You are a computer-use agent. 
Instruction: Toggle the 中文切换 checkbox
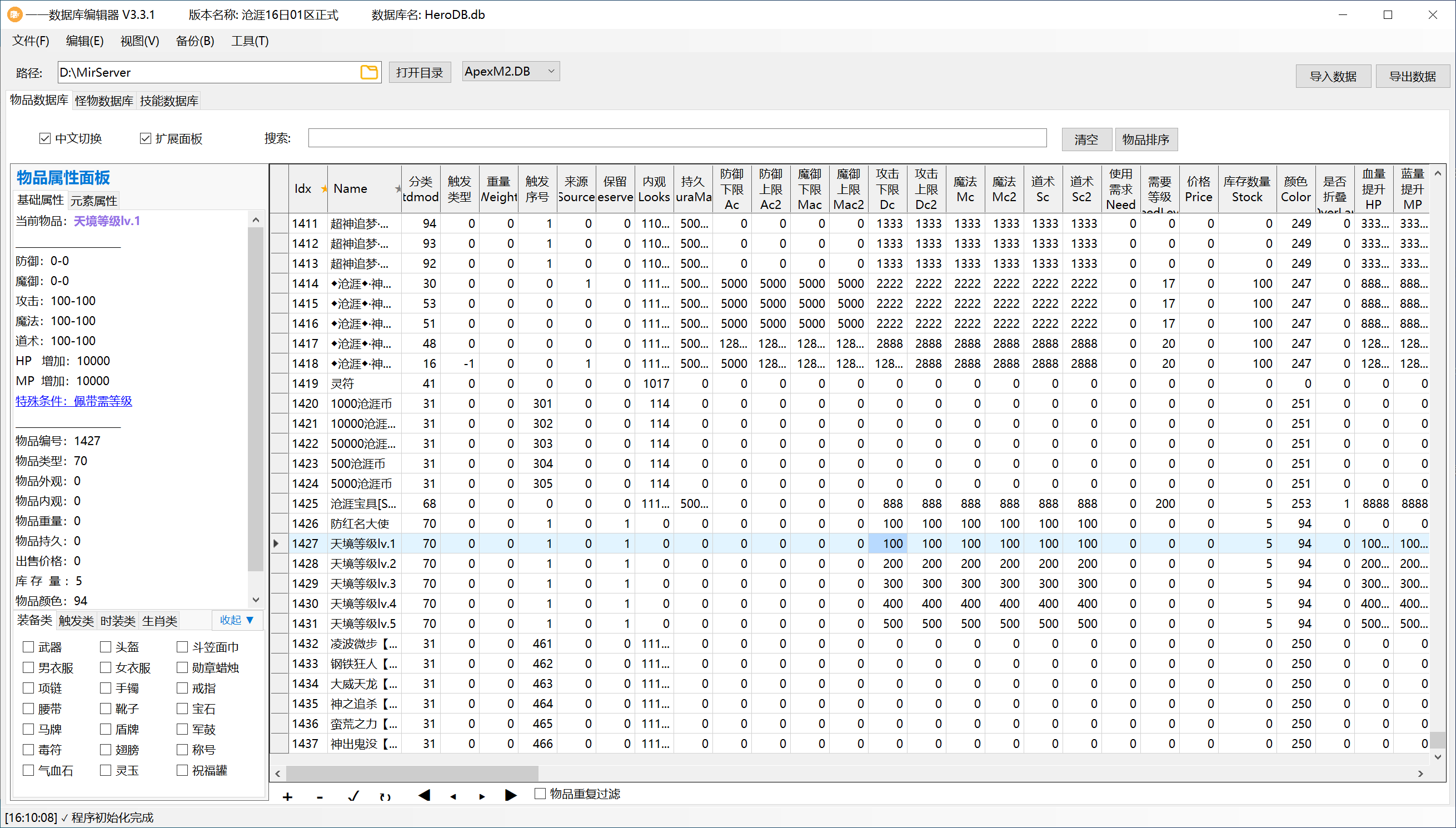point(45,138)
